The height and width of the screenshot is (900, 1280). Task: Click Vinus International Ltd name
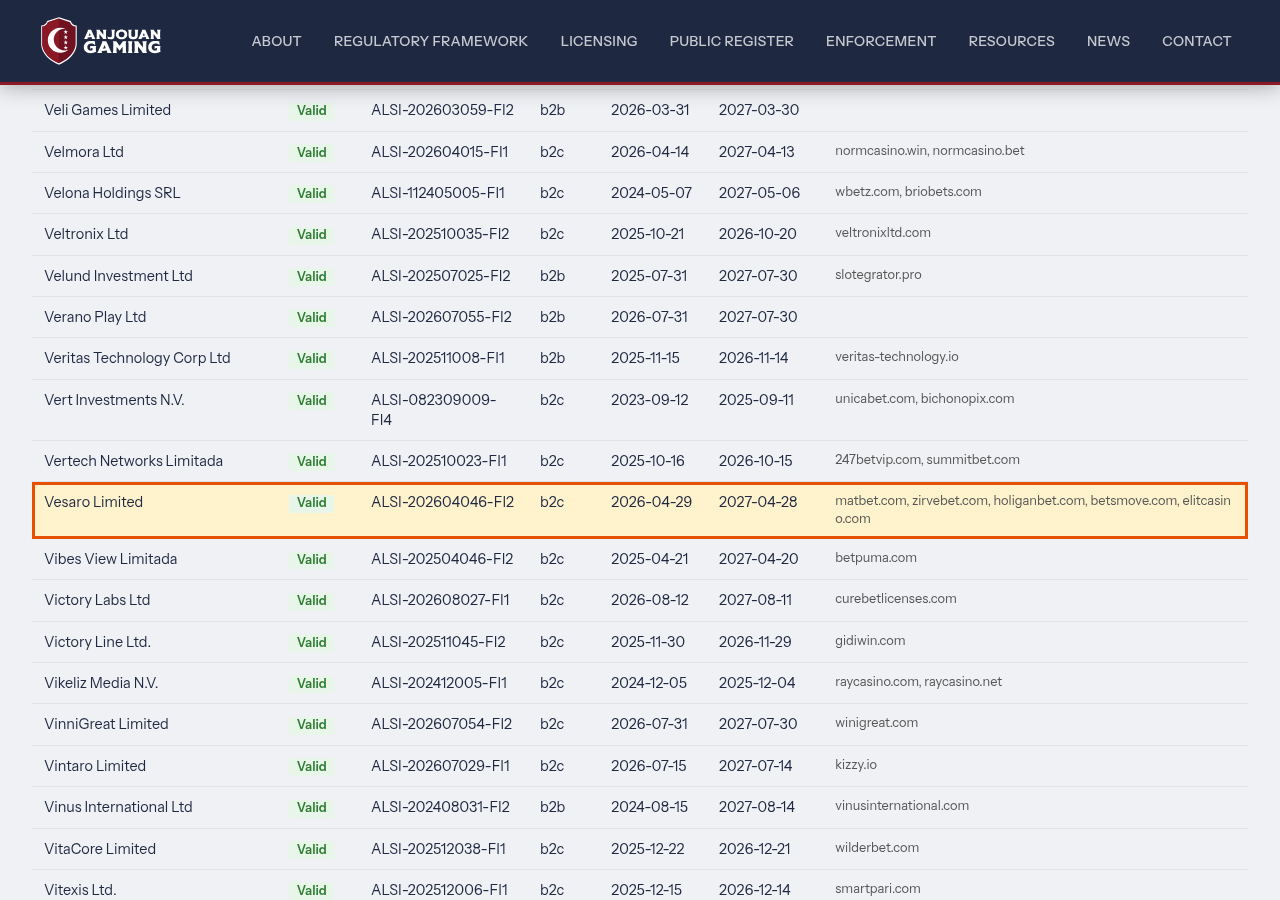pyautogui.click(x=118, y=807)
